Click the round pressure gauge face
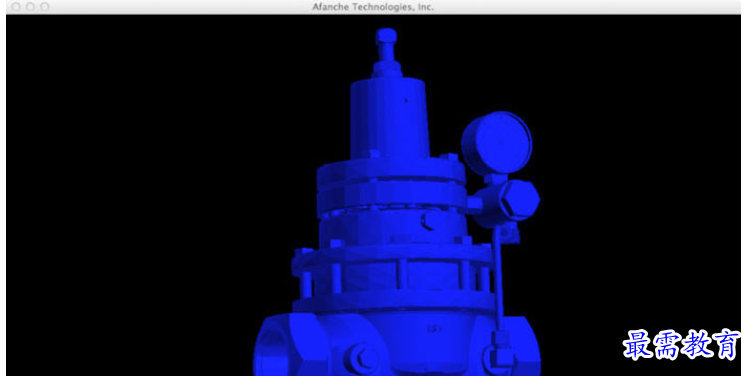This screenshot has height=376, width=747. [x=496, y=142]
